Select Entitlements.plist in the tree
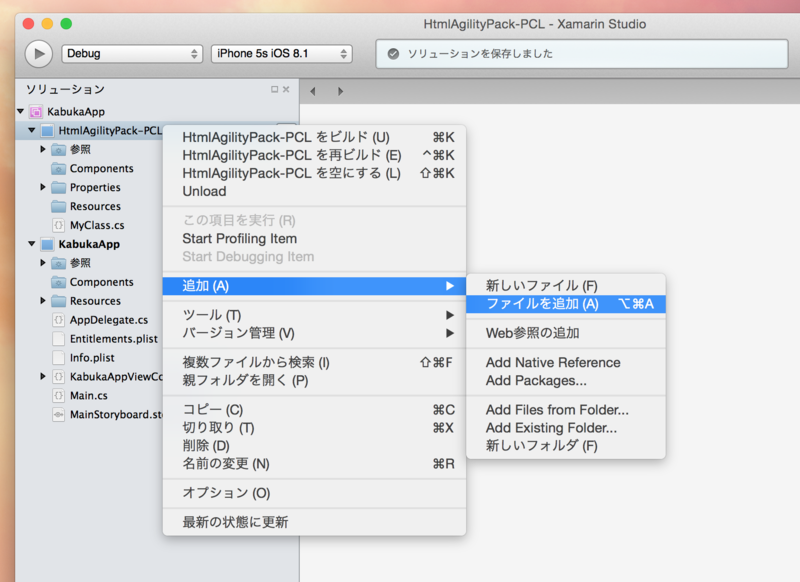800x582 pixels. tap(114, 339)
